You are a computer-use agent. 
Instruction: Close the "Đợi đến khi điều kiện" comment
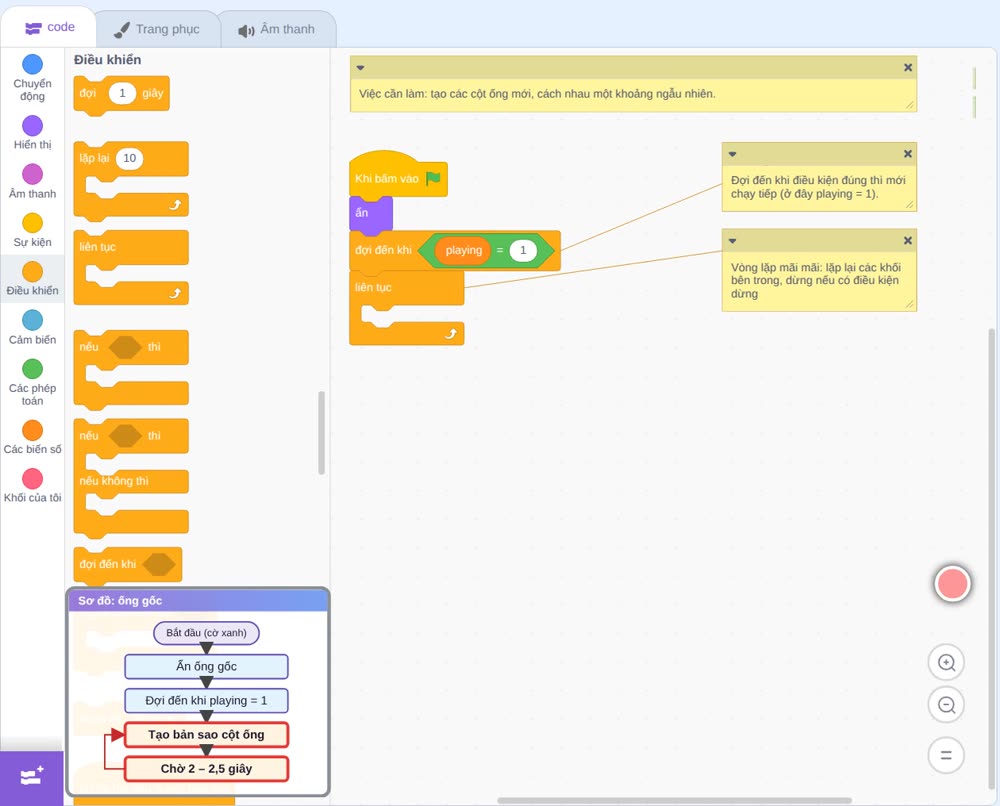908,154
